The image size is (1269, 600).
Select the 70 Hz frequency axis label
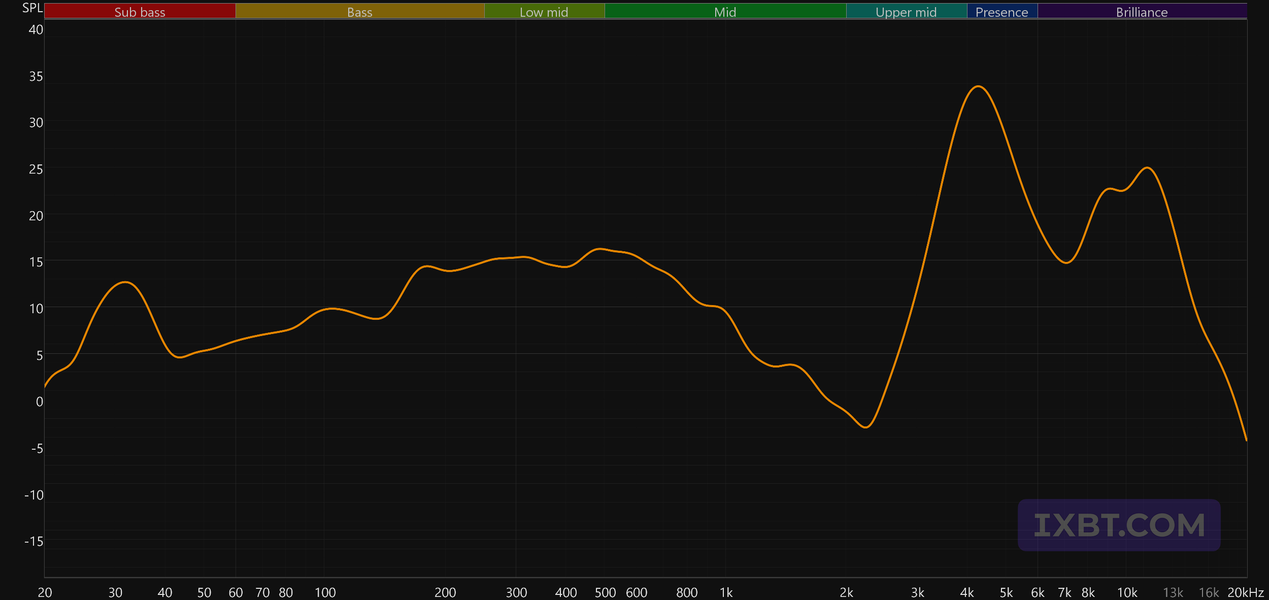[262, 592]
